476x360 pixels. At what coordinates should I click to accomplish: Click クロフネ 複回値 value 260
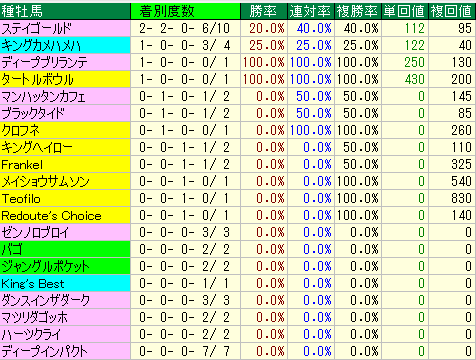pyautogui.click(x=462, y=130)
